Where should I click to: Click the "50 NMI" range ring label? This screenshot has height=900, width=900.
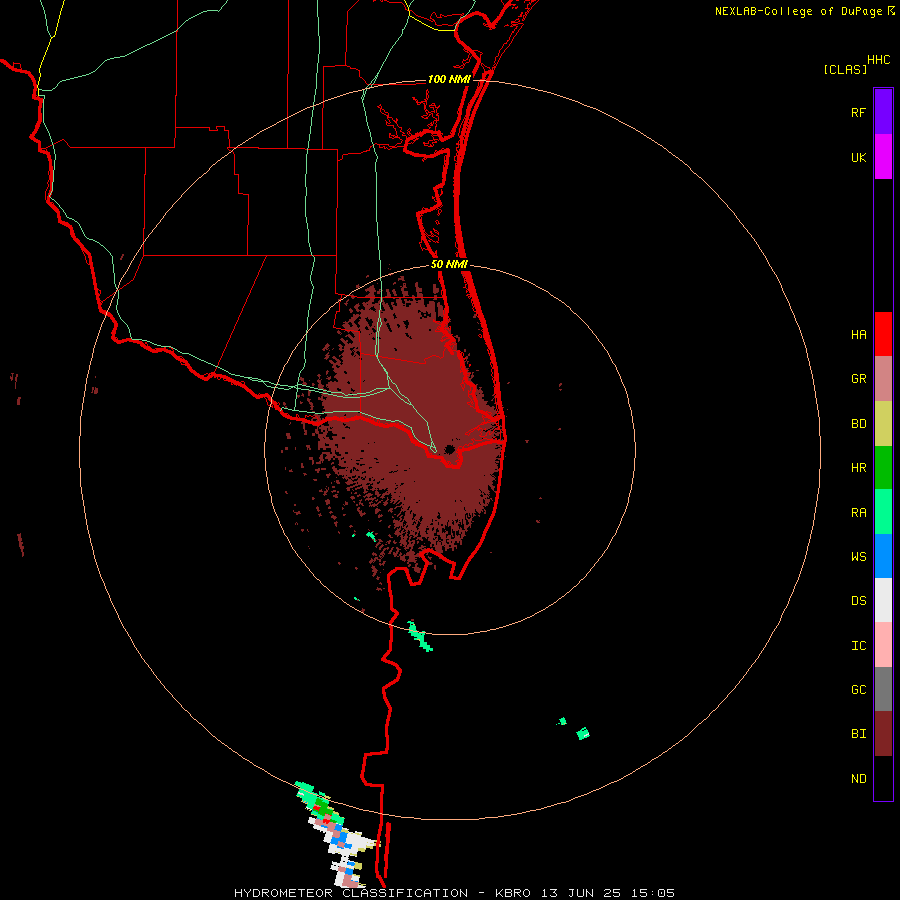449,265
